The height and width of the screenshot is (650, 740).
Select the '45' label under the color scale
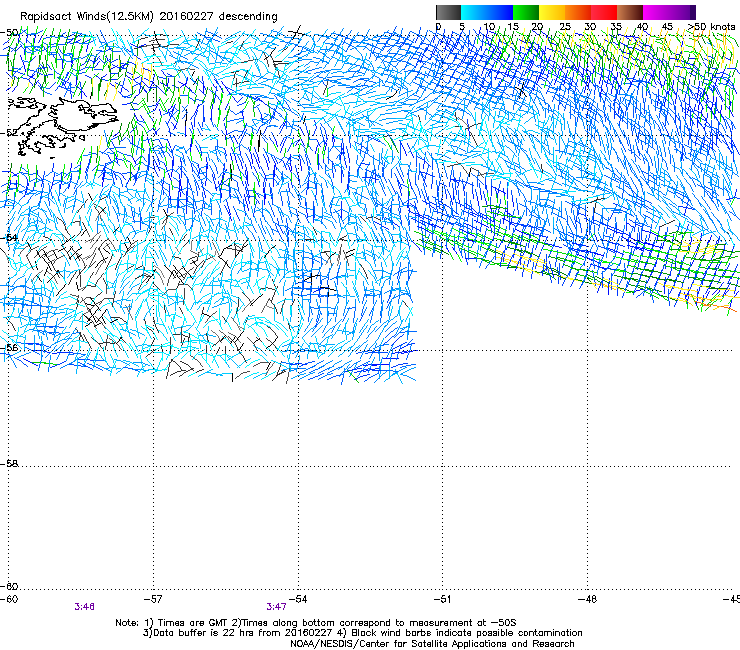tap(667, 27)
